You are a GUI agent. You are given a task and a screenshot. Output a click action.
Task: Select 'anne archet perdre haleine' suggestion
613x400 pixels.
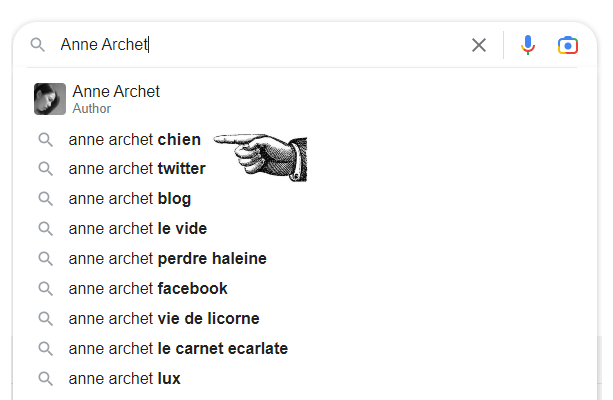tap(167, 259)
